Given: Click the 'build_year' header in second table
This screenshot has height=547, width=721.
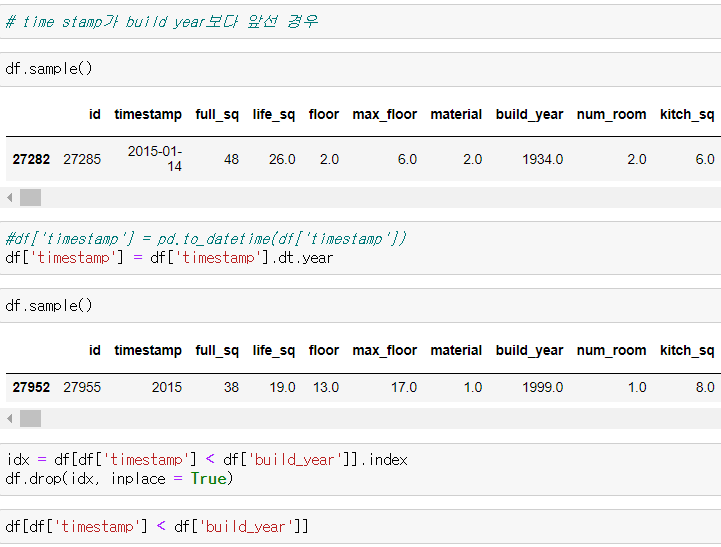Looking at the screenshot, I should 529,351.
